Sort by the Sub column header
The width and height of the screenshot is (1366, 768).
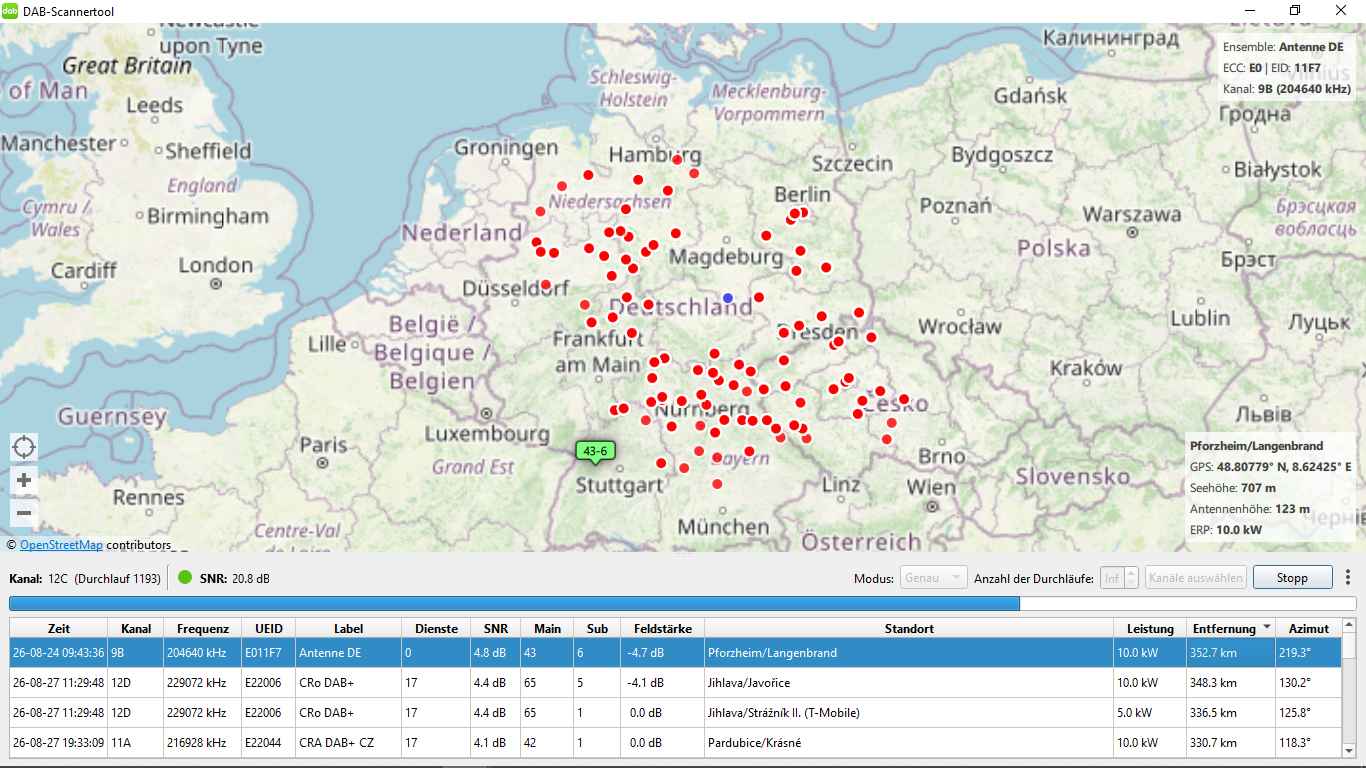pos(597,628)
